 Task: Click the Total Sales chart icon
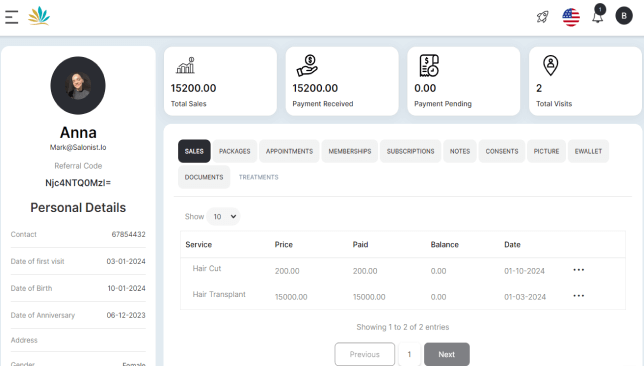[x=185, y=65]
